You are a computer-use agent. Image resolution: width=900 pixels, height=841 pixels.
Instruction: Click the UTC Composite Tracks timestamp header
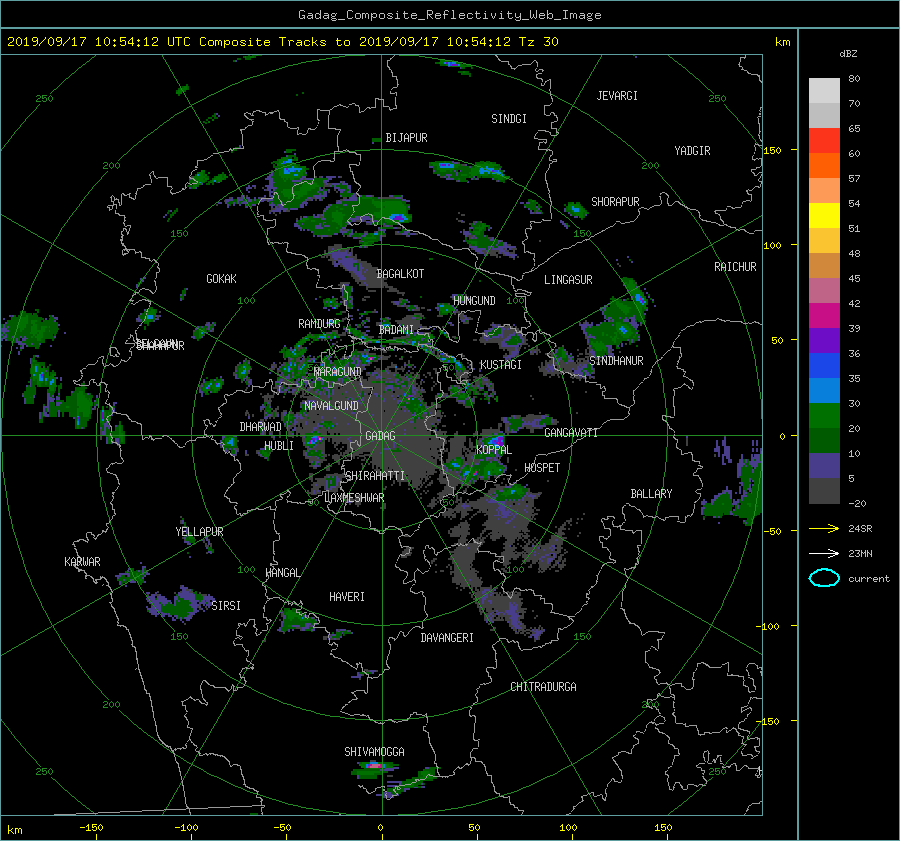tap(282, 42)
